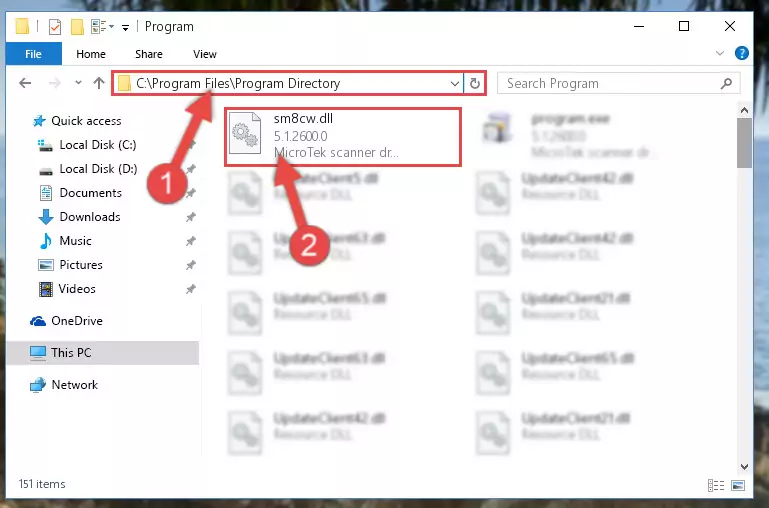
Task: Open Customize Quick Access Toolbar dropdown
Action: coord(126,27)
